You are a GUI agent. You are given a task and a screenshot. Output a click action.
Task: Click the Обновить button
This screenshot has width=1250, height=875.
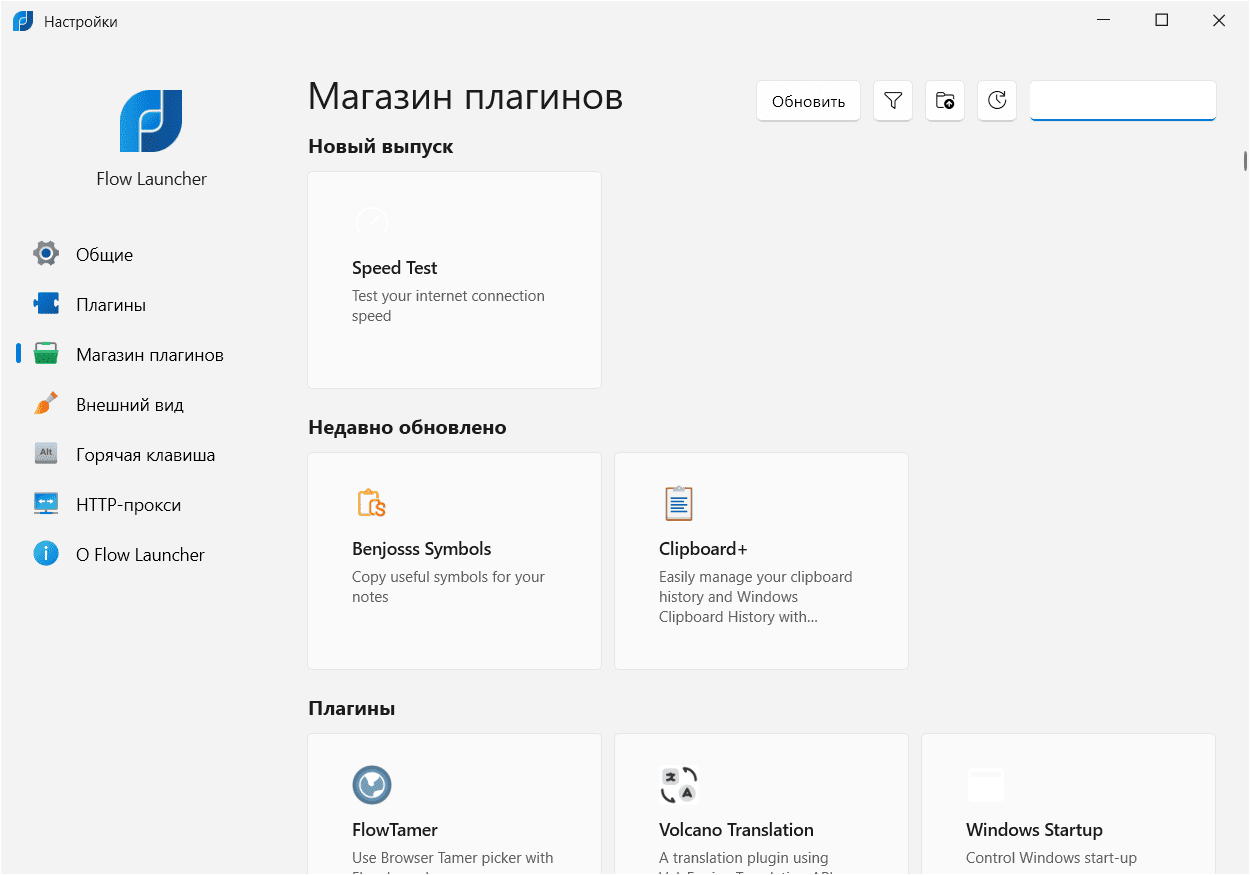coord(808,101)
